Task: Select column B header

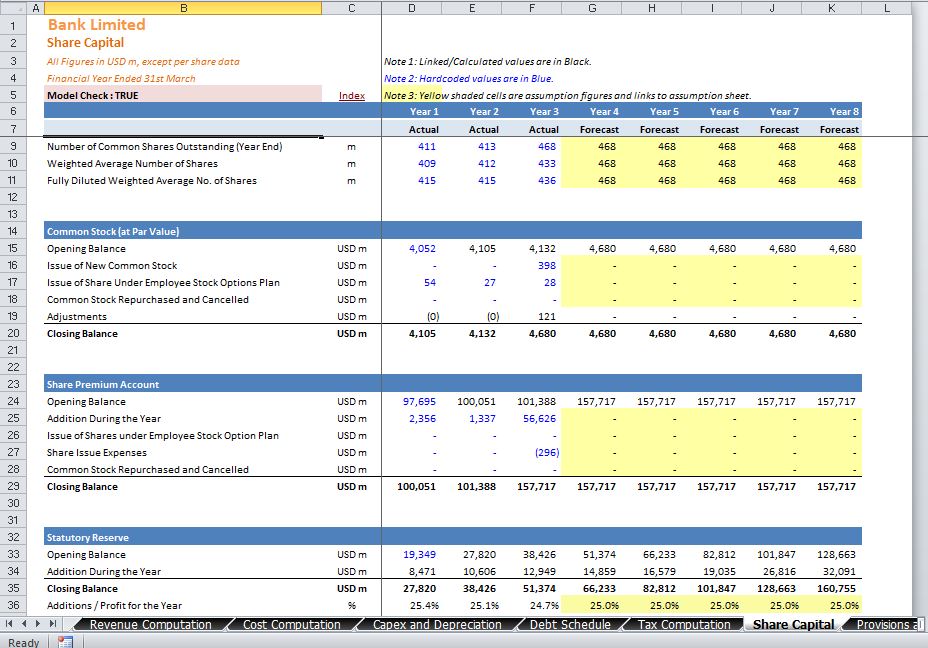Action: (183, 8)
